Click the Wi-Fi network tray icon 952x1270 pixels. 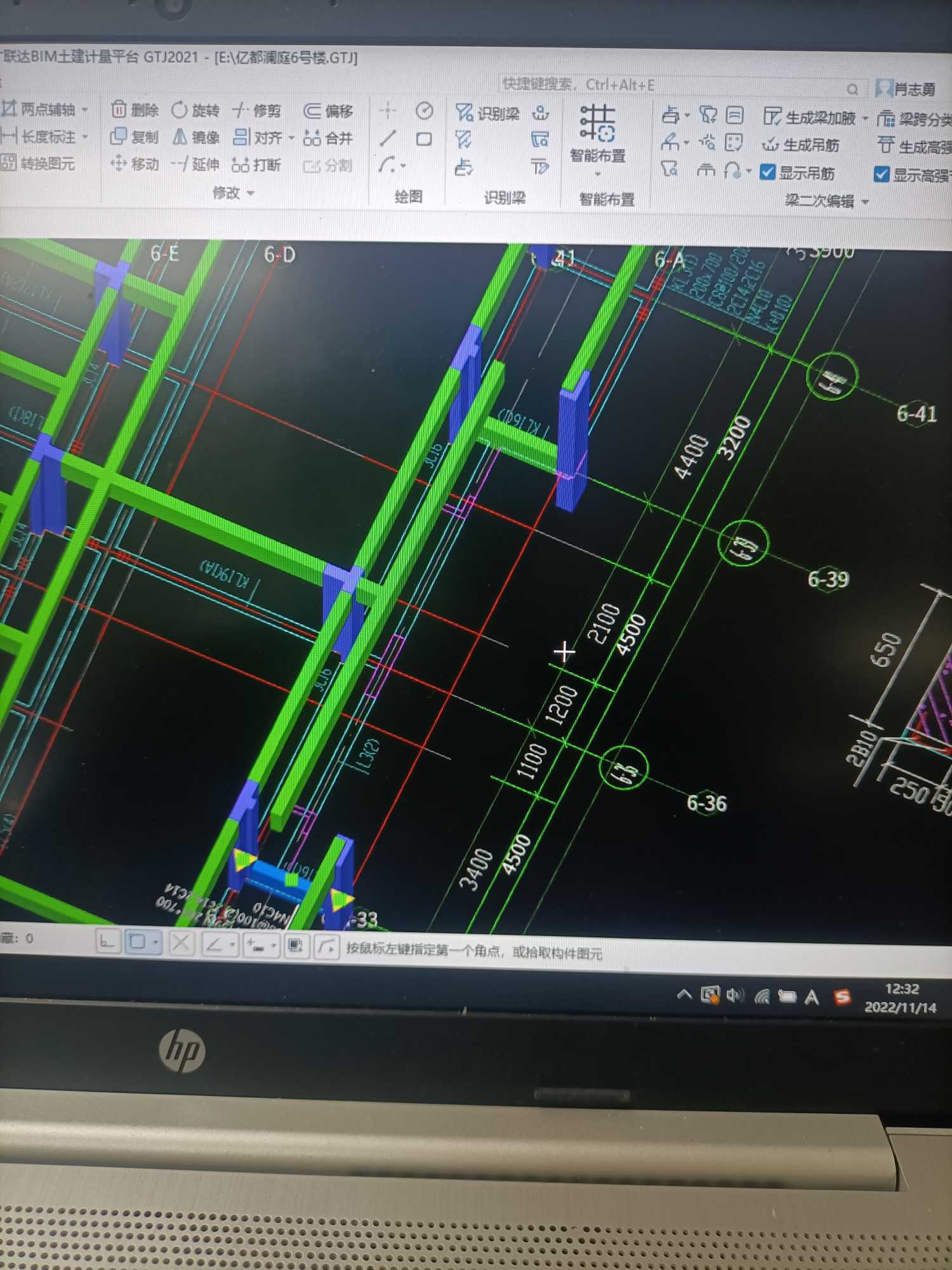point(762,996)
